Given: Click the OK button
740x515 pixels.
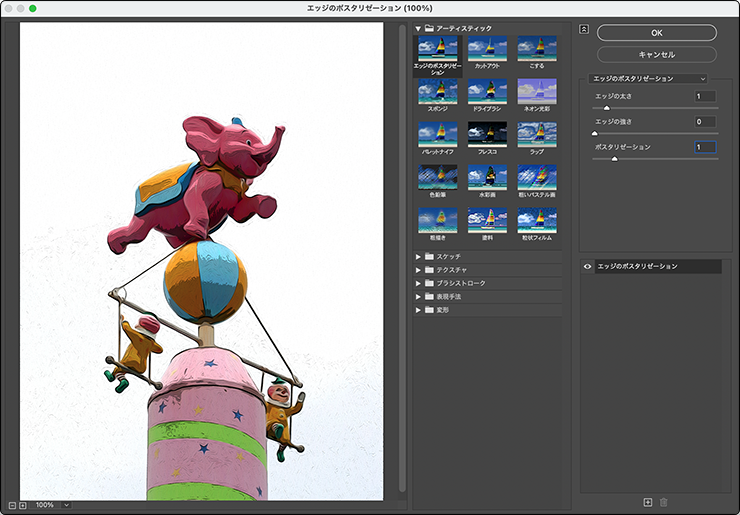Looking at the screenshot, I should pyautogui.click(x=656, y=33).
